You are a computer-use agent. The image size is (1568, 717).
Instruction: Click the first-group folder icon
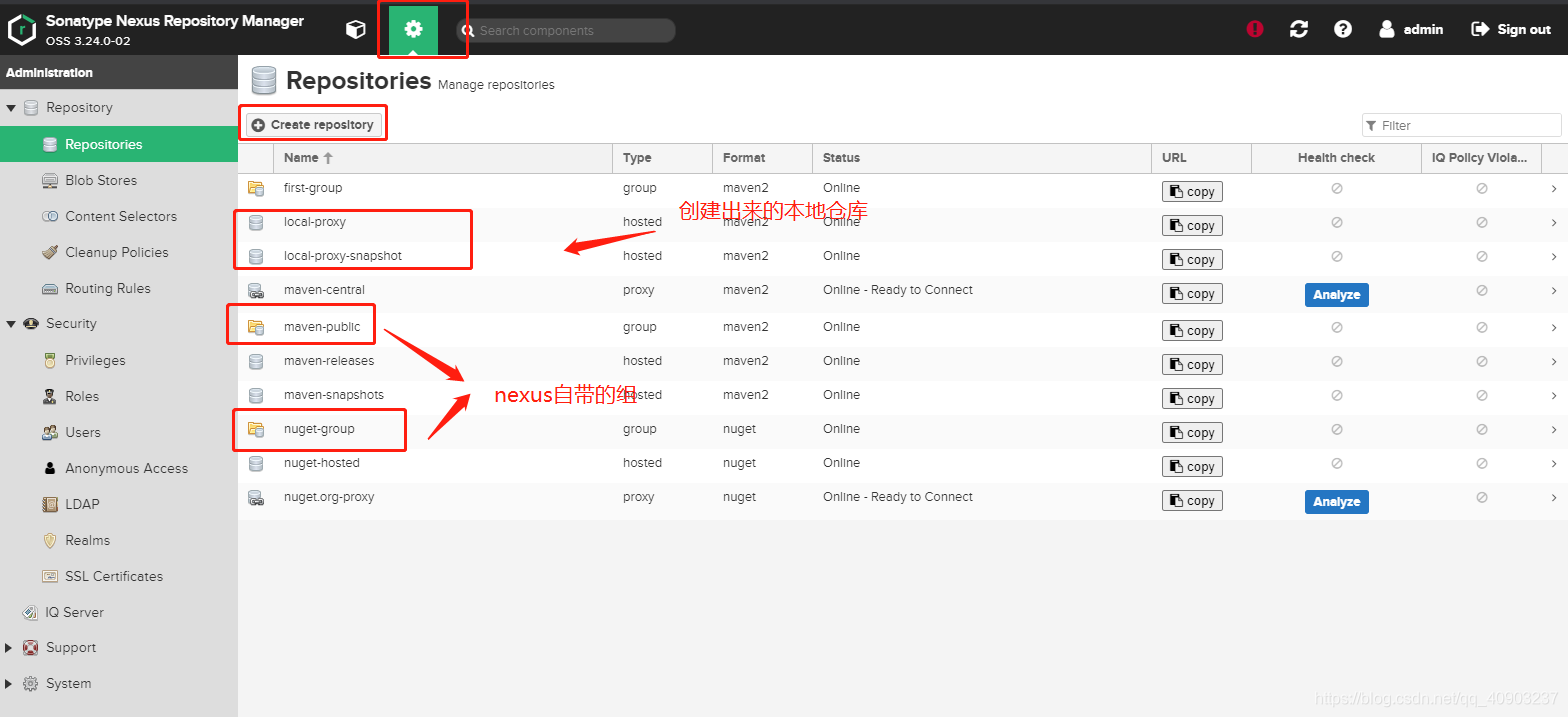click(x=256, y=188)
